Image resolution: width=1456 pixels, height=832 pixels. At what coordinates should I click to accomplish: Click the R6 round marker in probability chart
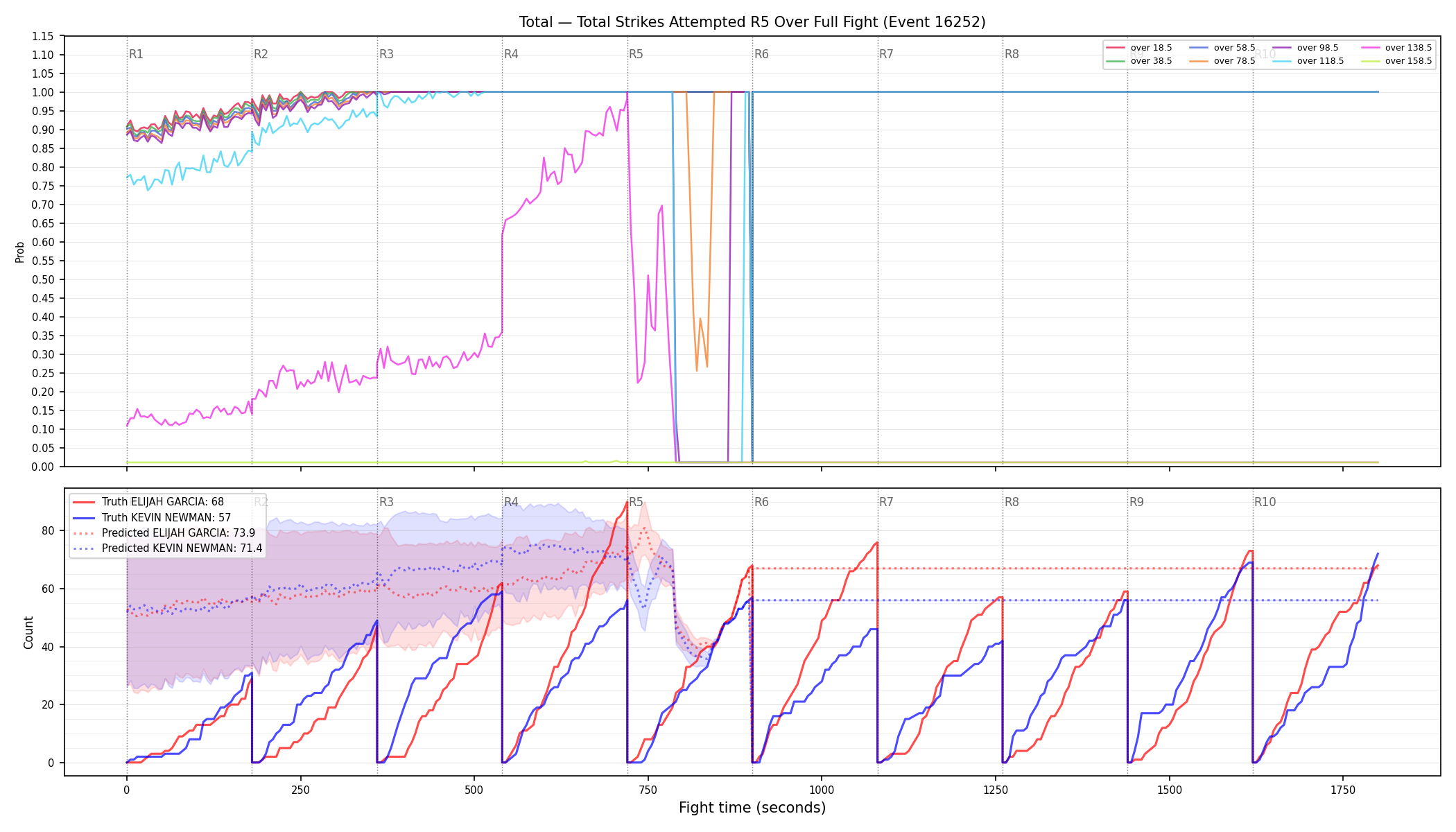coord(761,54)
